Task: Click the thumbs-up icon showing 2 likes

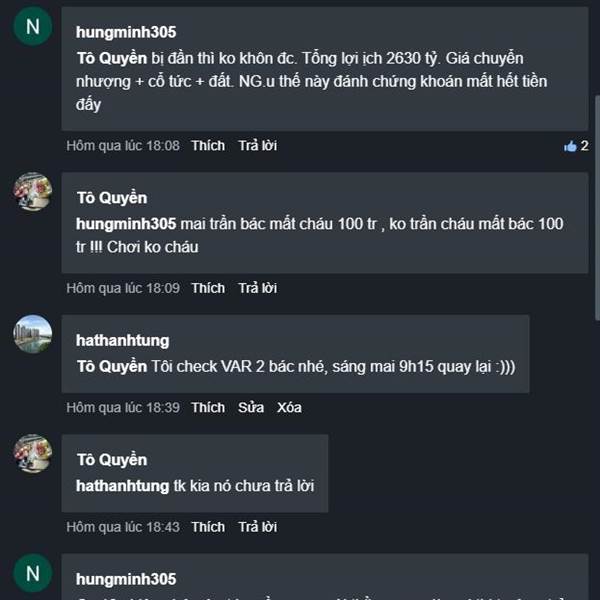Action: (571, 146)
